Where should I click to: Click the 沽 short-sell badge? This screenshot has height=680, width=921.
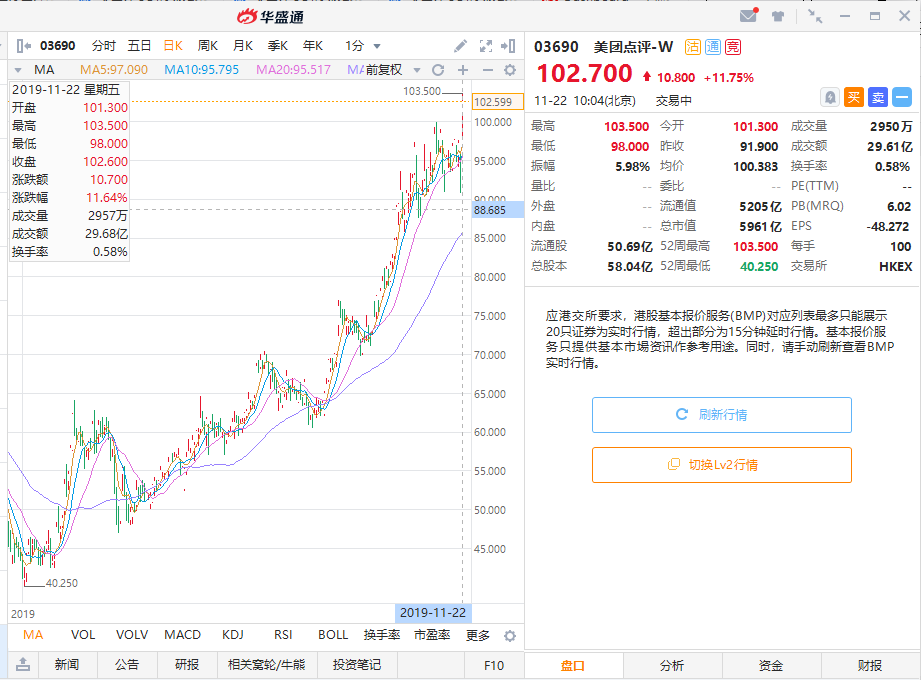[693, 47]
